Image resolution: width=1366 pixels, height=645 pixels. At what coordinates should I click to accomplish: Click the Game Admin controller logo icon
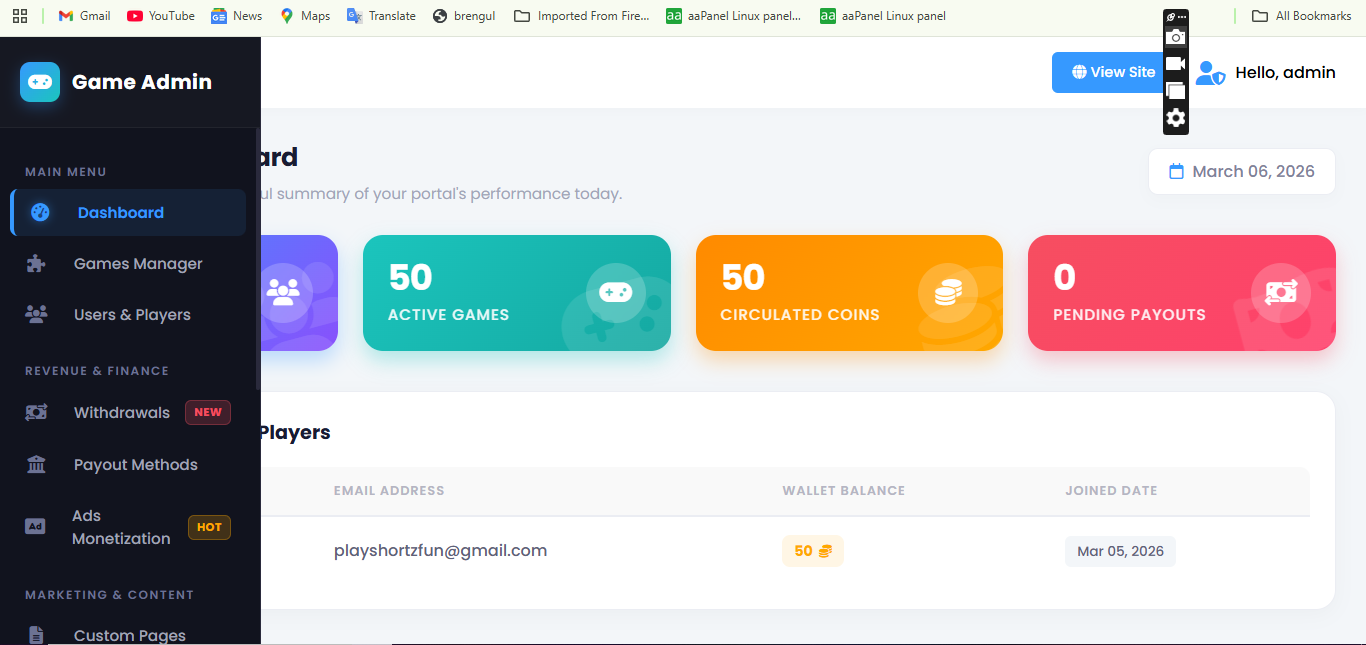[x=40, y=82]
